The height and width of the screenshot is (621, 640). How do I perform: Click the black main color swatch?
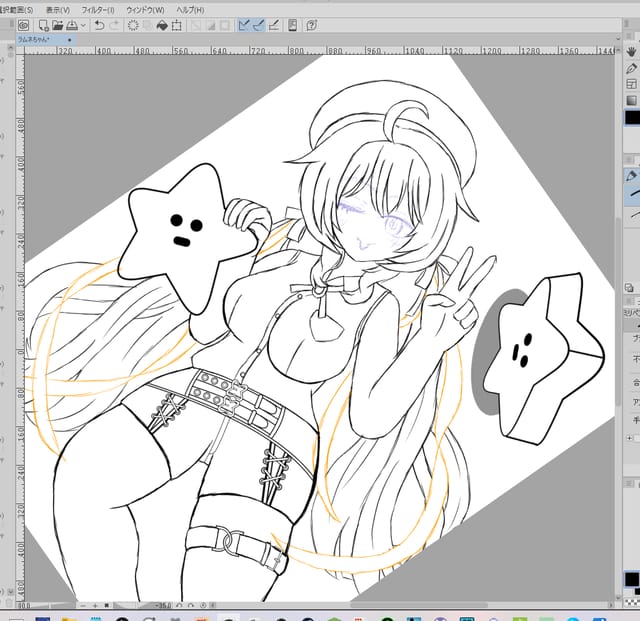point(631,118)
